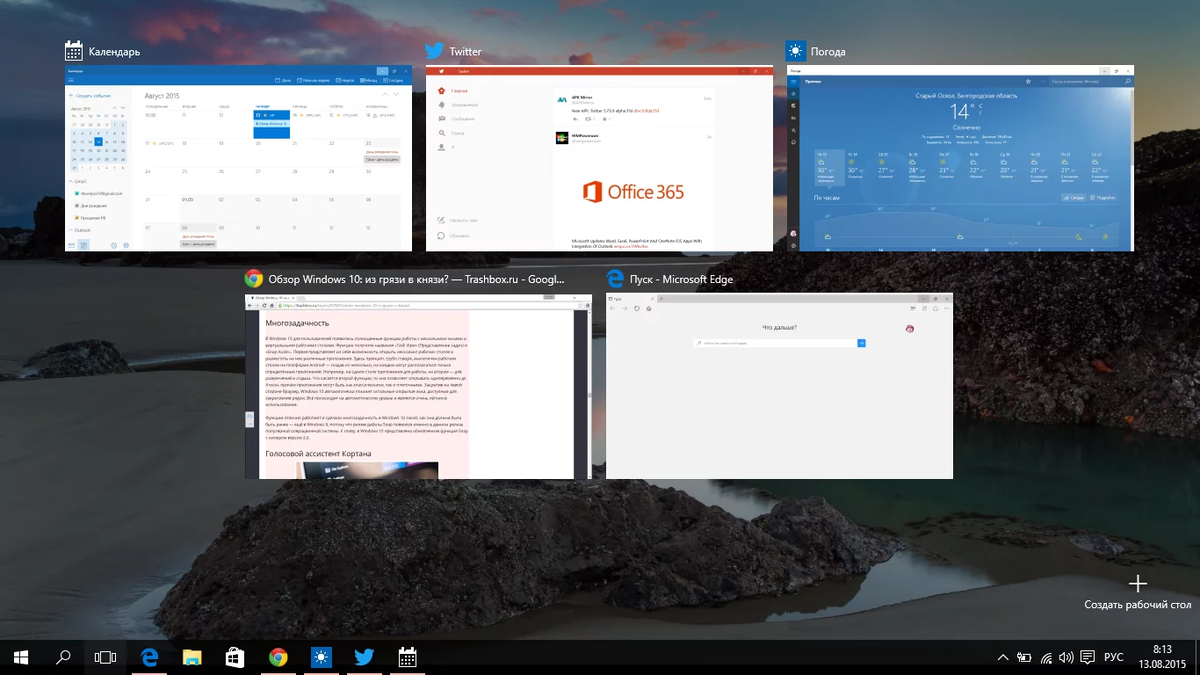1200x675 pixels.
Task: Open the Calendar taskbar icon
Action: (x=407, y=657)
